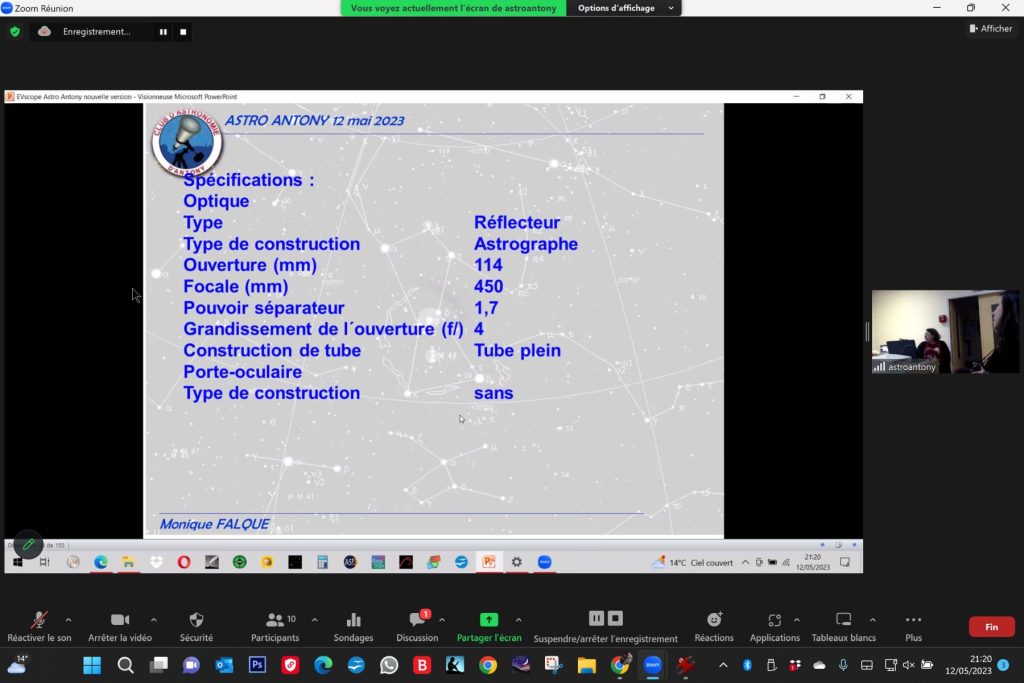Screen dimensions: 1024x683
Task: Click the Afficher view button
Action: (991, 28)
